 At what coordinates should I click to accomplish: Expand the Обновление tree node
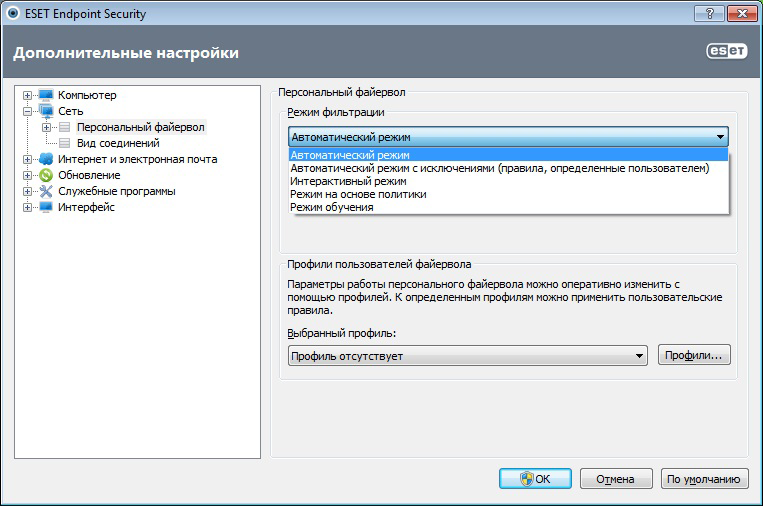tap(27, 176)
